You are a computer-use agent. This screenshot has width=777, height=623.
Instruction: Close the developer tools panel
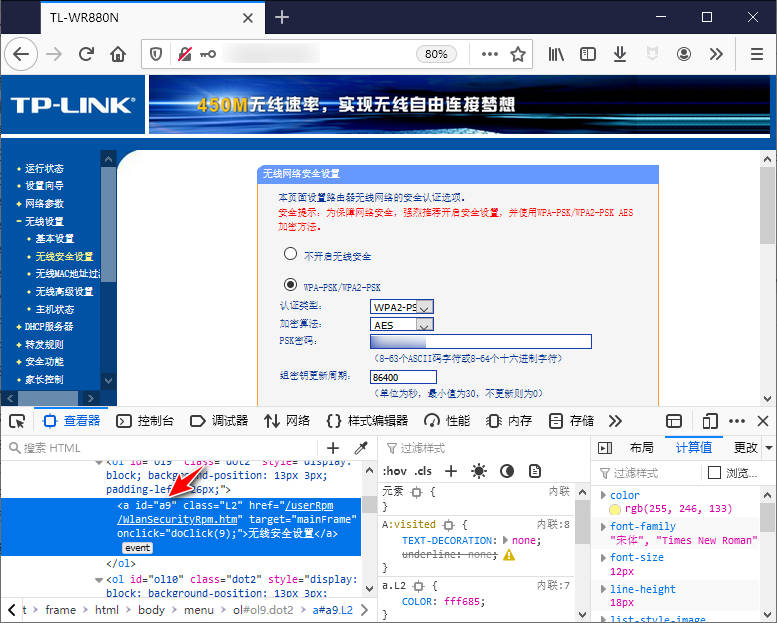click(x=763, y=421)
